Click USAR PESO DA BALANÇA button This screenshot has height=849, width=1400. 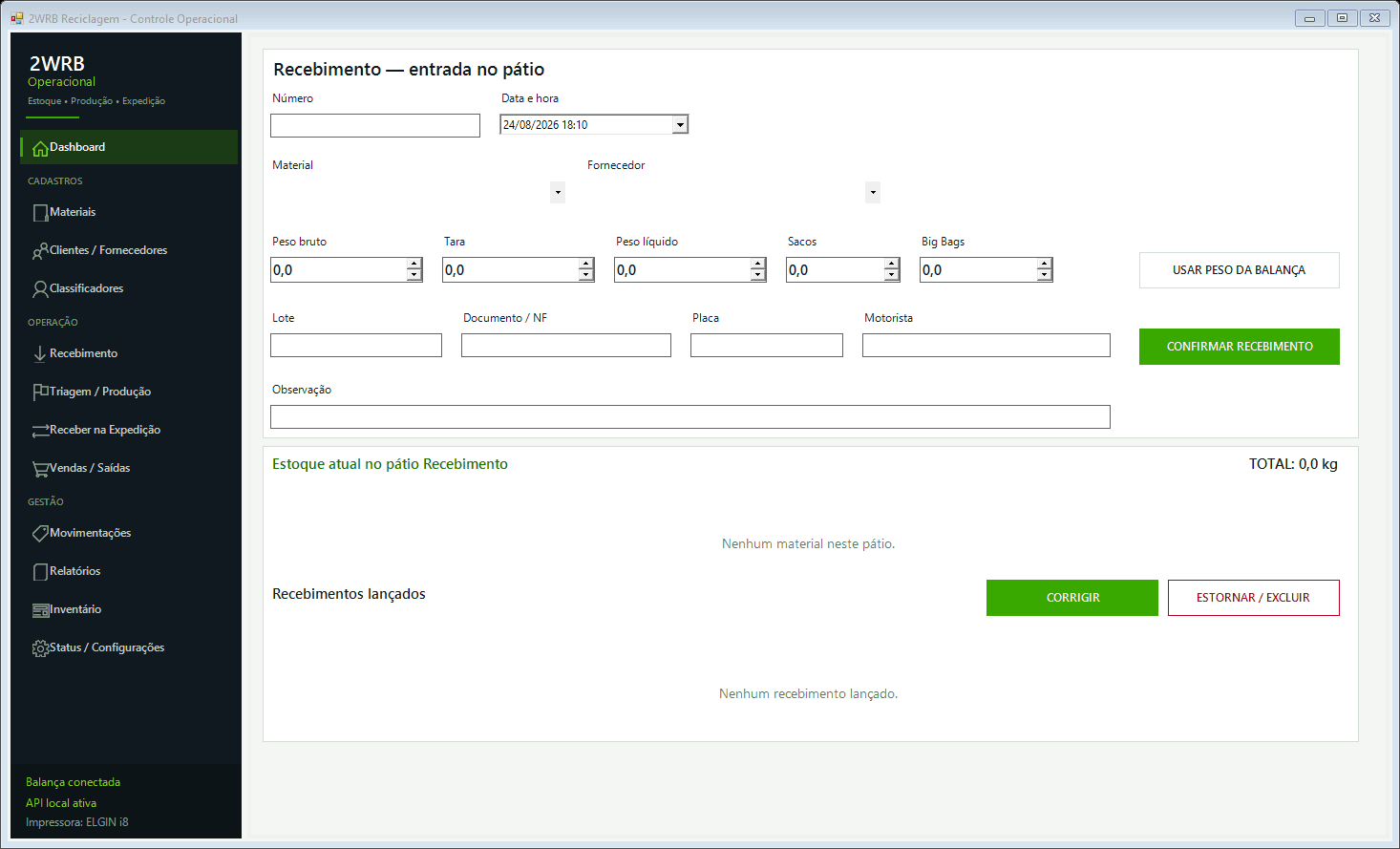pos(1240,270)
